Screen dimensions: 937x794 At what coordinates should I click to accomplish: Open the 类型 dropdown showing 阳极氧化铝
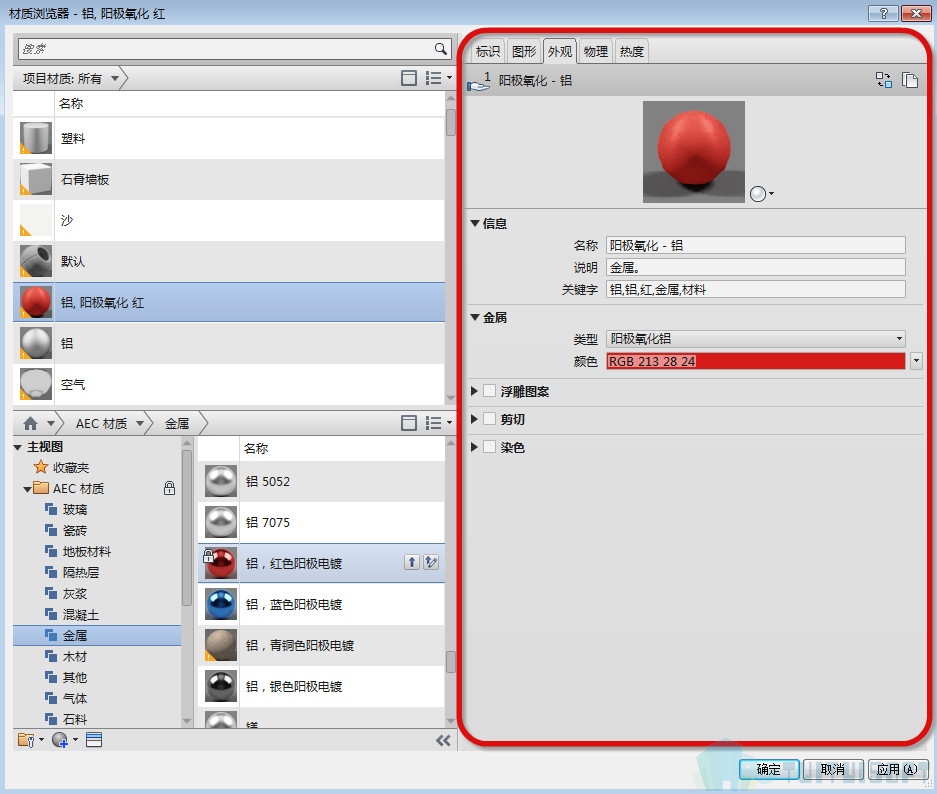coord(755,339)
